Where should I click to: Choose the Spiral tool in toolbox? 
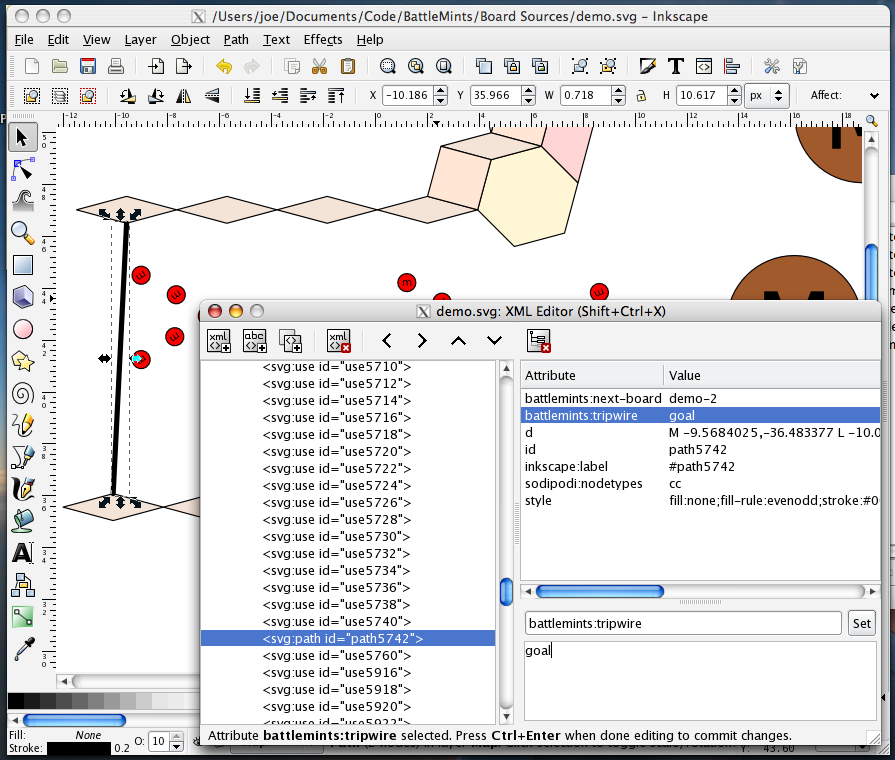coord(22,393)
